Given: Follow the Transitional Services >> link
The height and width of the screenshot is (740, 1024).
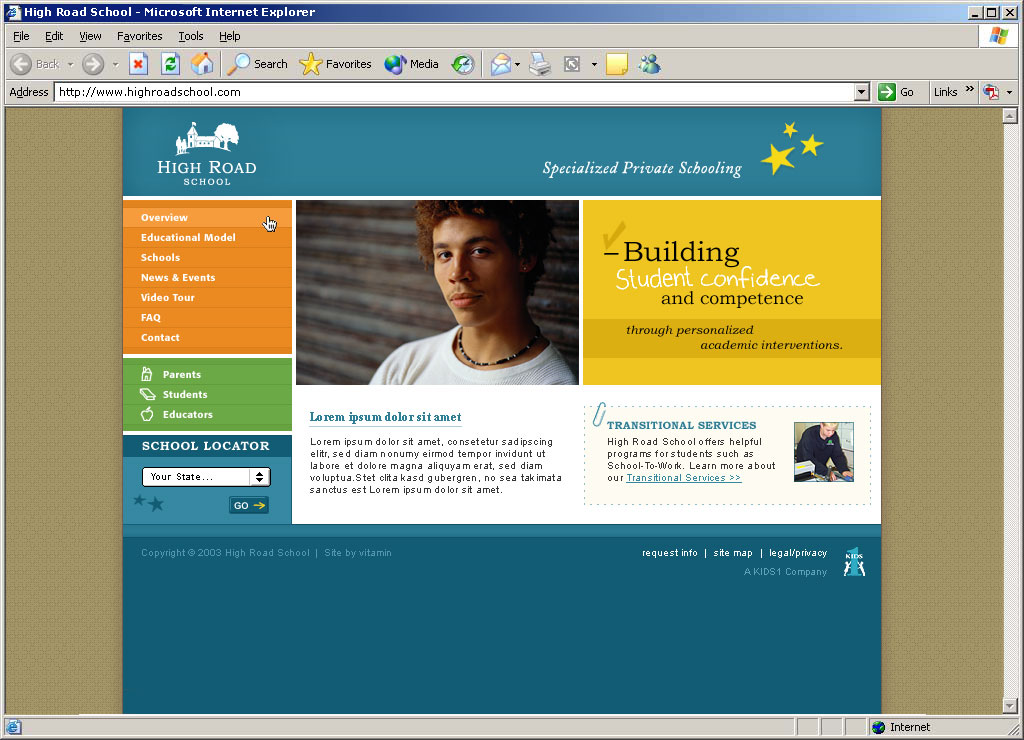Looking at the screenshot, I should point(683,478).
